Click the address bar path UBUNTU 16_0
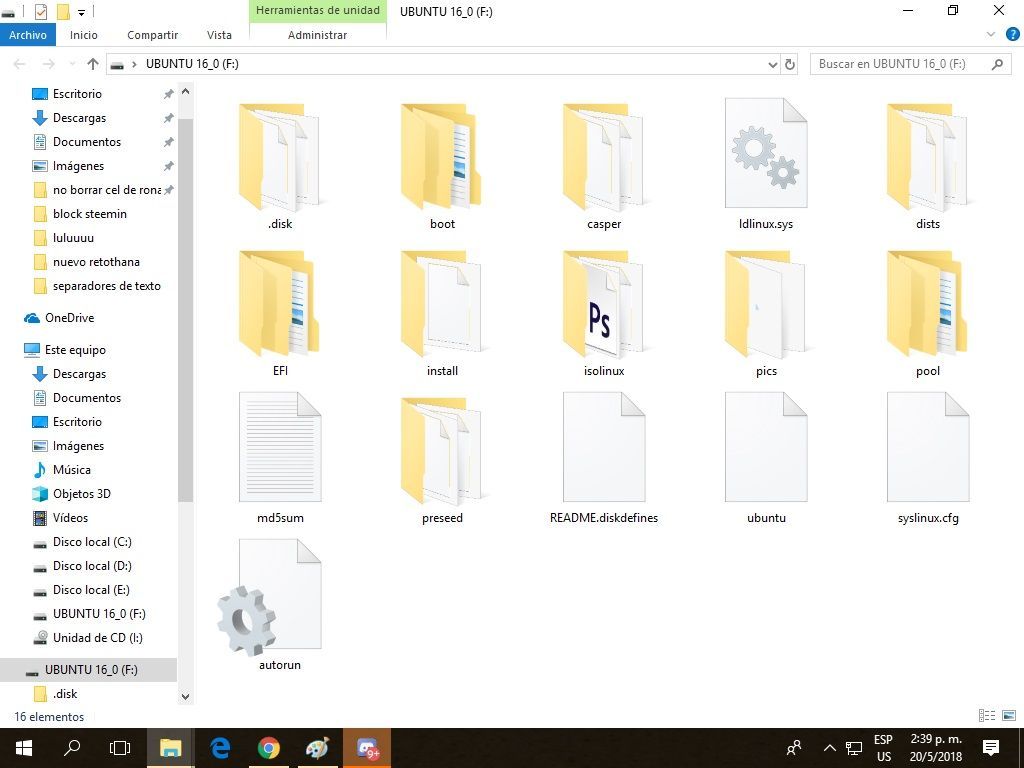The width and height of the screenshot is (1024, 768). point(192,64)
